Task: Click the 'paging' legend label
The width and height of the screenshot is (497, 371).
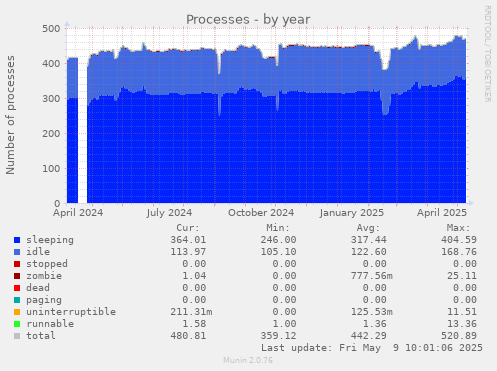Action: pyautogui.click(x=44, y=300)
